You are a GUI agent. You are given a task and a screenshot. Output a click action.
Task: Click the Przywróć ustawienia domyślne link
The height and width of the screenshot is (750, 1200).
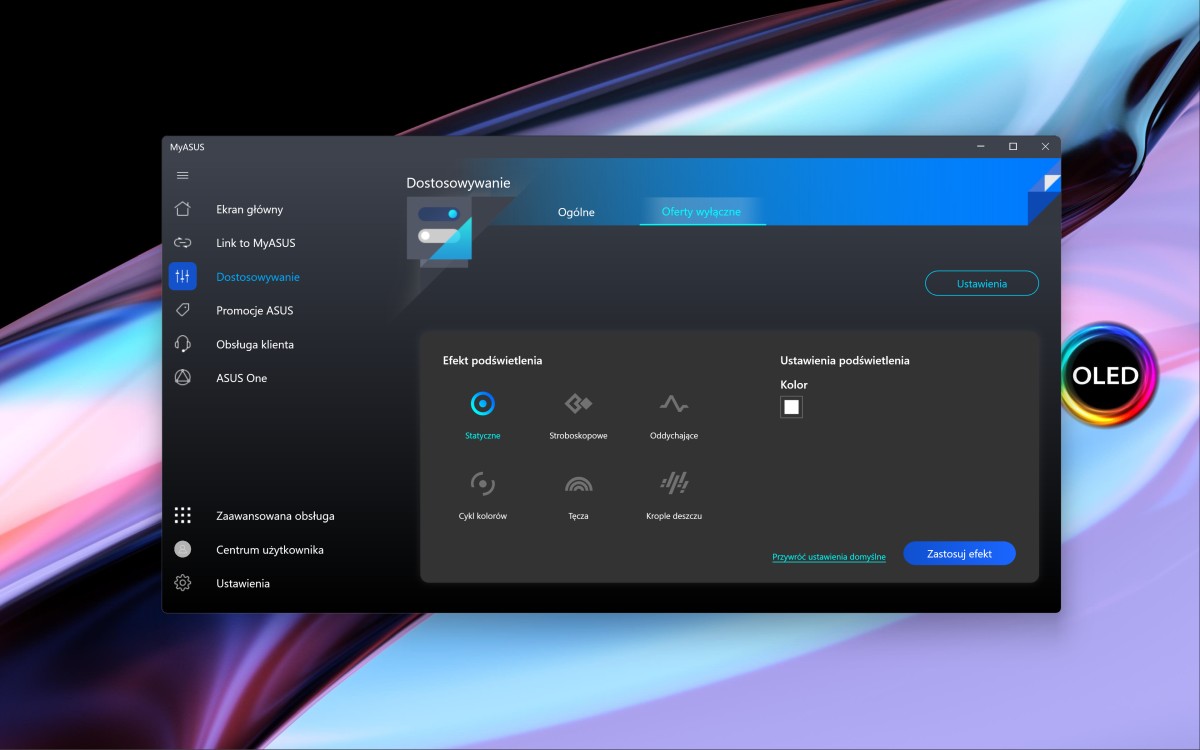click(827, 556)
